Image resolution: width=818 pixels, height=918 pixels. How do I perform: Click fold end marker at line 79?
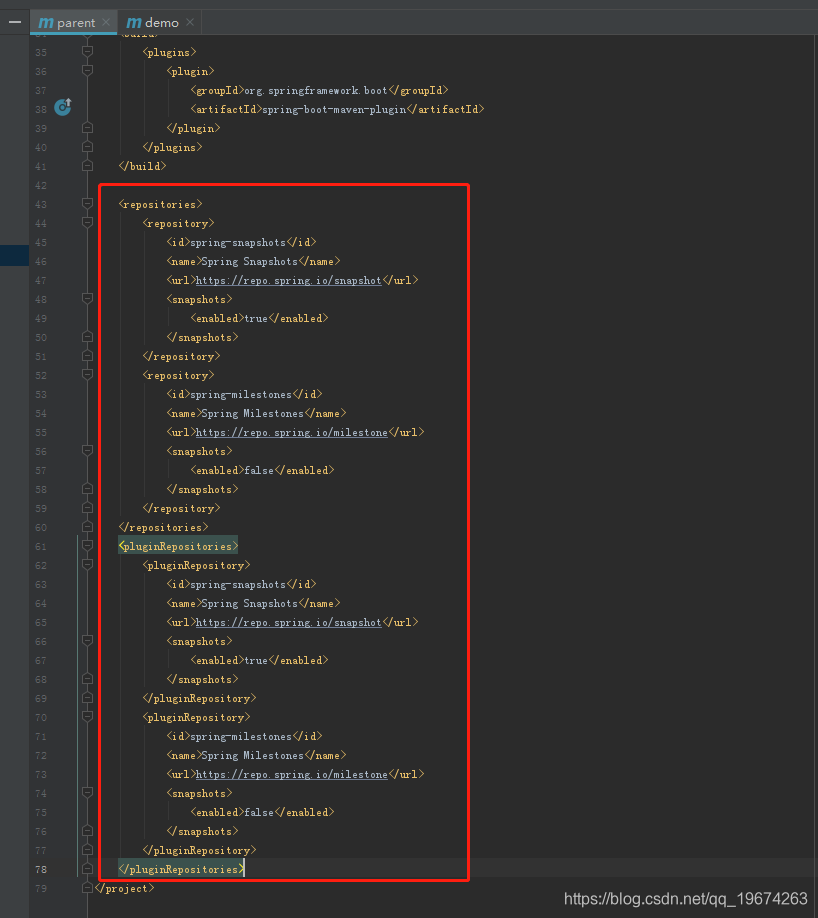tap(87, 888)
